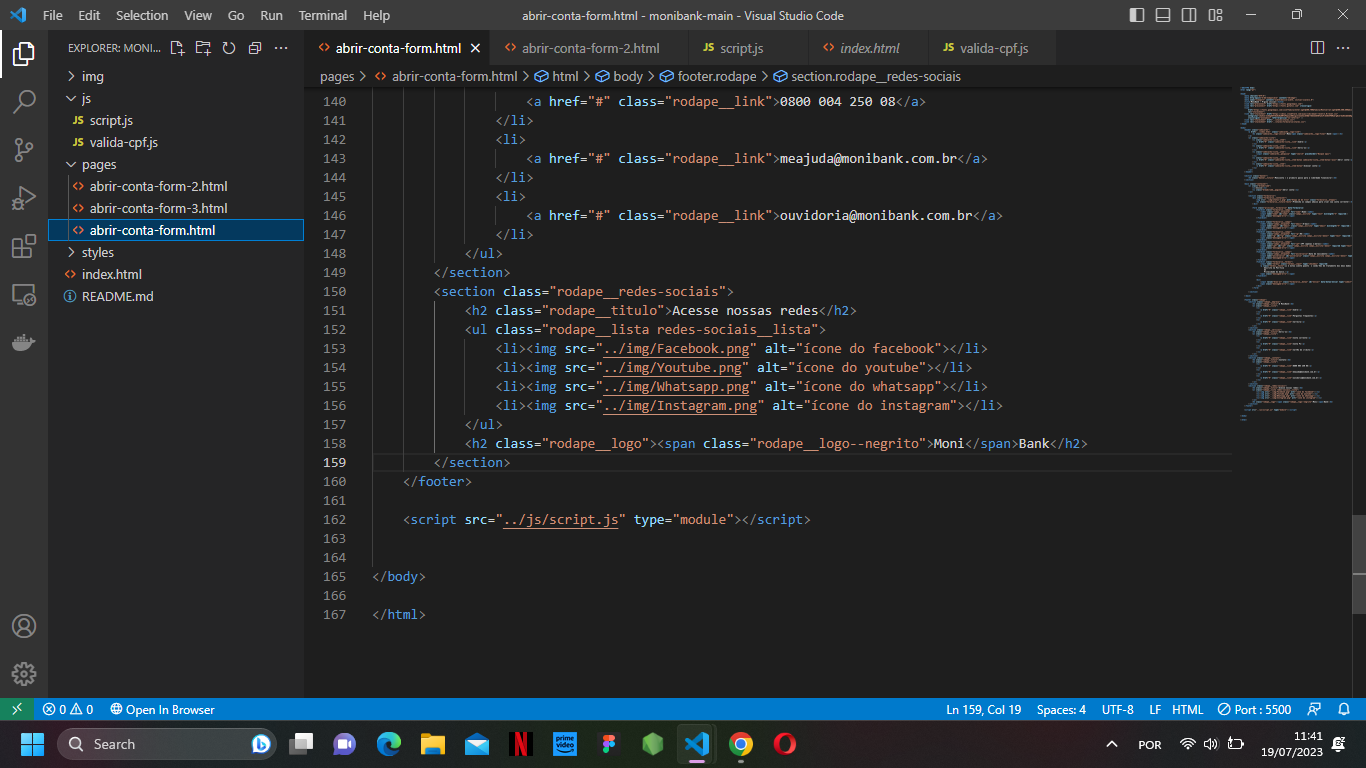
Task: Refresh the Explorer file tree
Action: [229, 48]
